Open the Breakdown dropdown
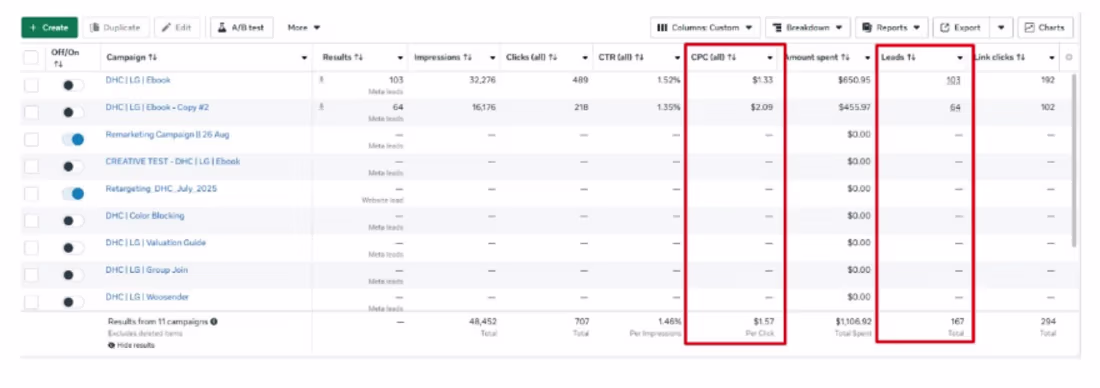 pos(808,27)
